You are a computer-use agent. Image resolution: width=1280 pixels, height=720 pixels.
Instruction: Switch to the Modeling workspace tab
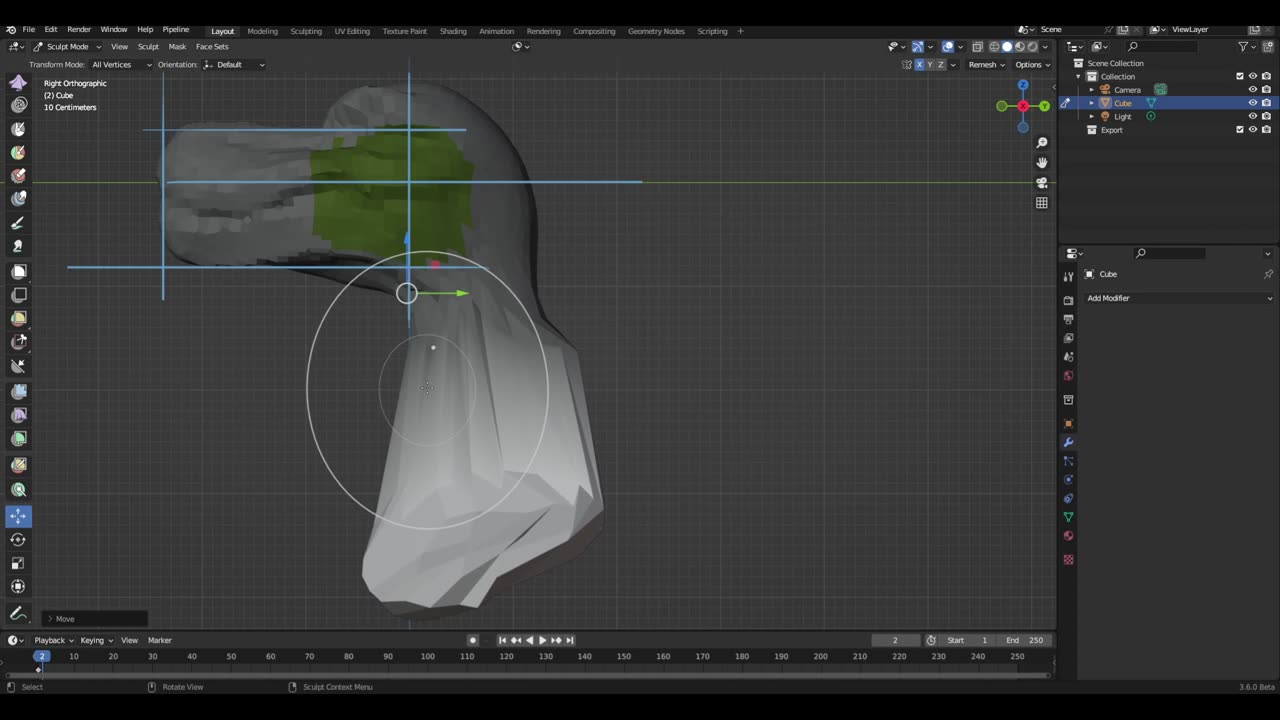tap(262, 31)
